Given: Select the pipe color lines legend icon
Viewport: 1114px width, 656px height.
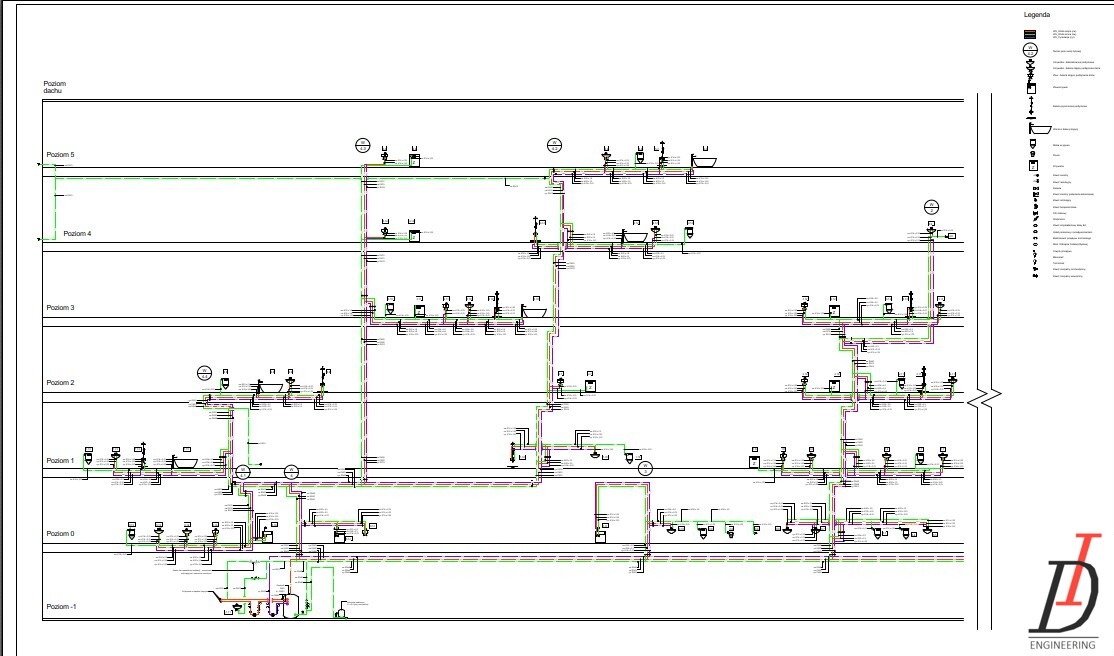Looking at the screenshot, I should point(1029,34).
